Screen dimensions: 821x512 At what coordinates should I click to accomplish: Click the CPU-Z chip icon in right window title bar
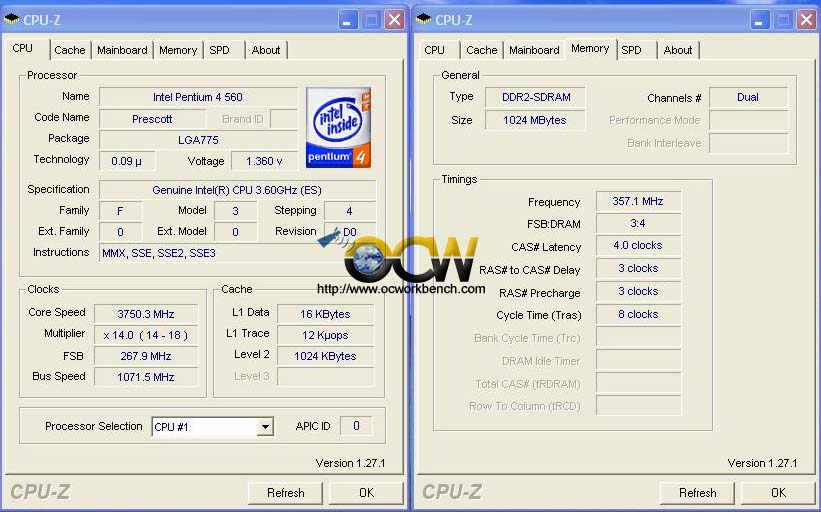tap(424, 20)
